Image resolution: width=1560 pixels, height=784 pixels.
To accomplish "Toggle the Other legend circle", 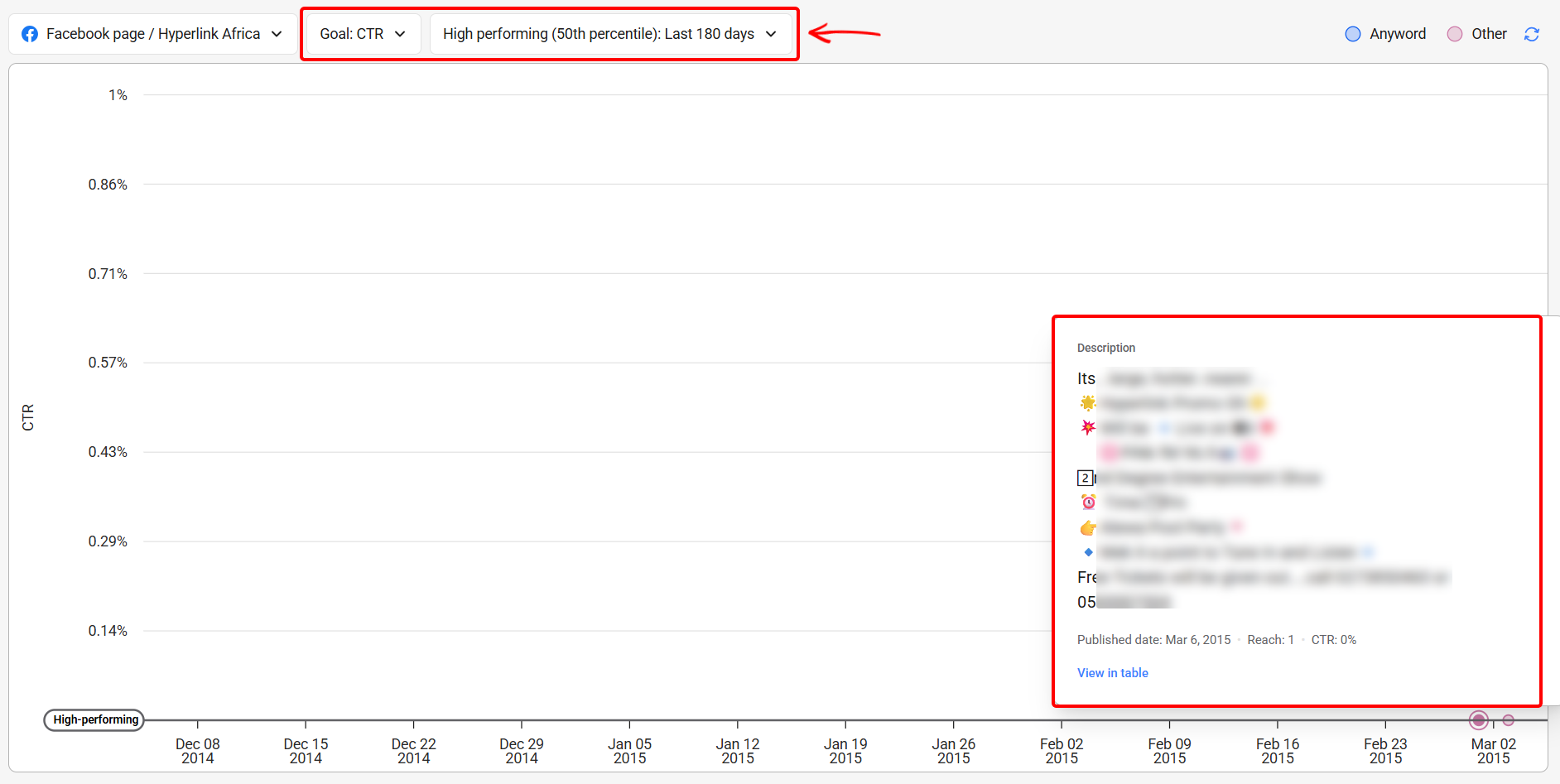I will (x=1455, y=34).
